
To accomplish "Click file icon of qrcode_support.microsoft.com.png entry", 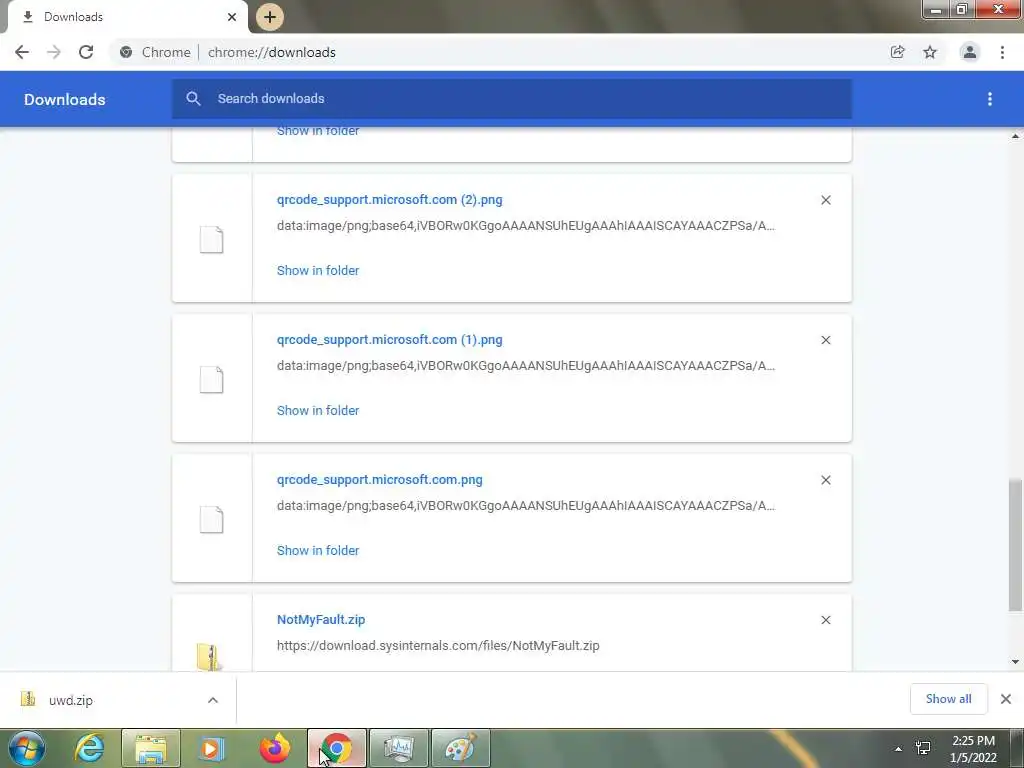I will click(x=212, y=519).
